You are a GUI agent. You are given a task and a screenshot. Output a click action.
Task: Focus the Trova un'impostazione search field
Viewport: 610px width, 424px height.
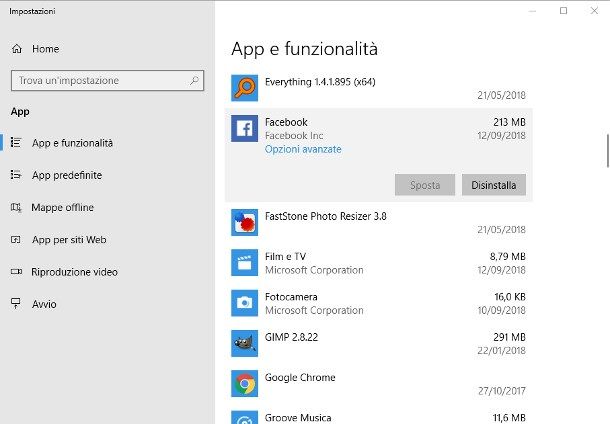coord(107,81)
